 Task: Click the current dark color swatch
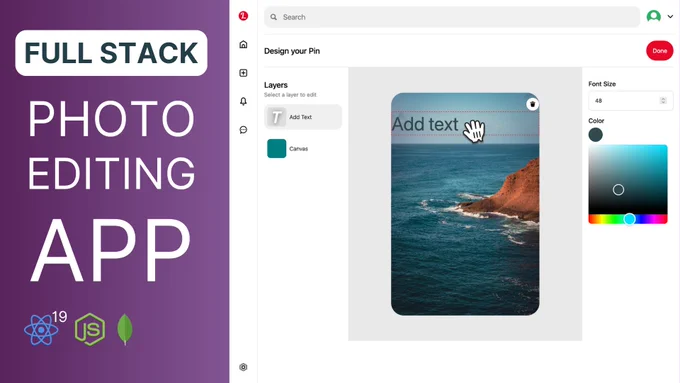pos(595,135)
